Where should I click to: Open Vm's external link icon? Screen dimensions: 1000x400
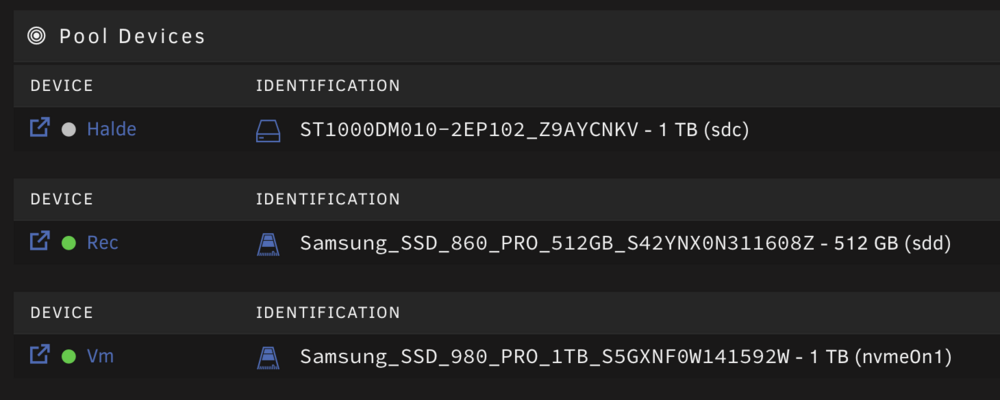point(40,354)
